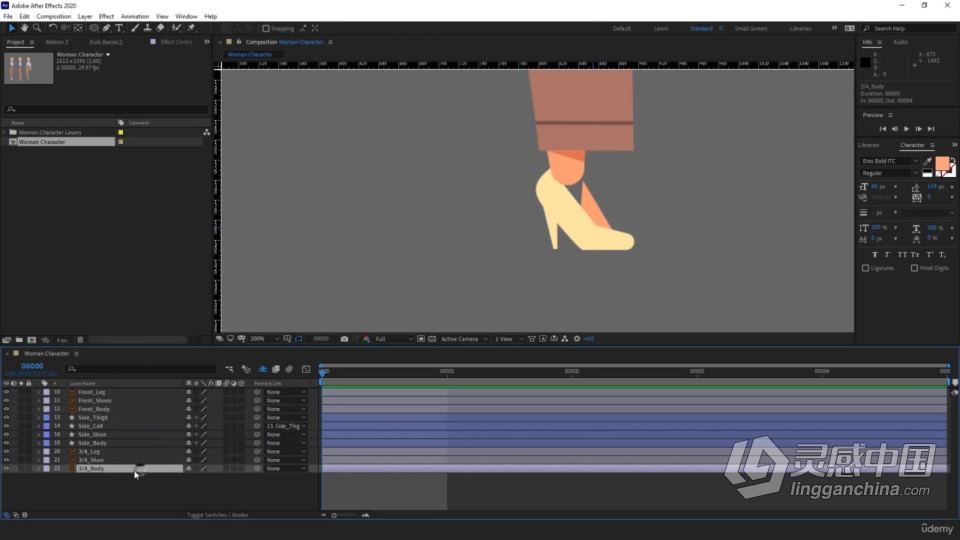Click the fill color swatch in Character panel

coord(942,163)
